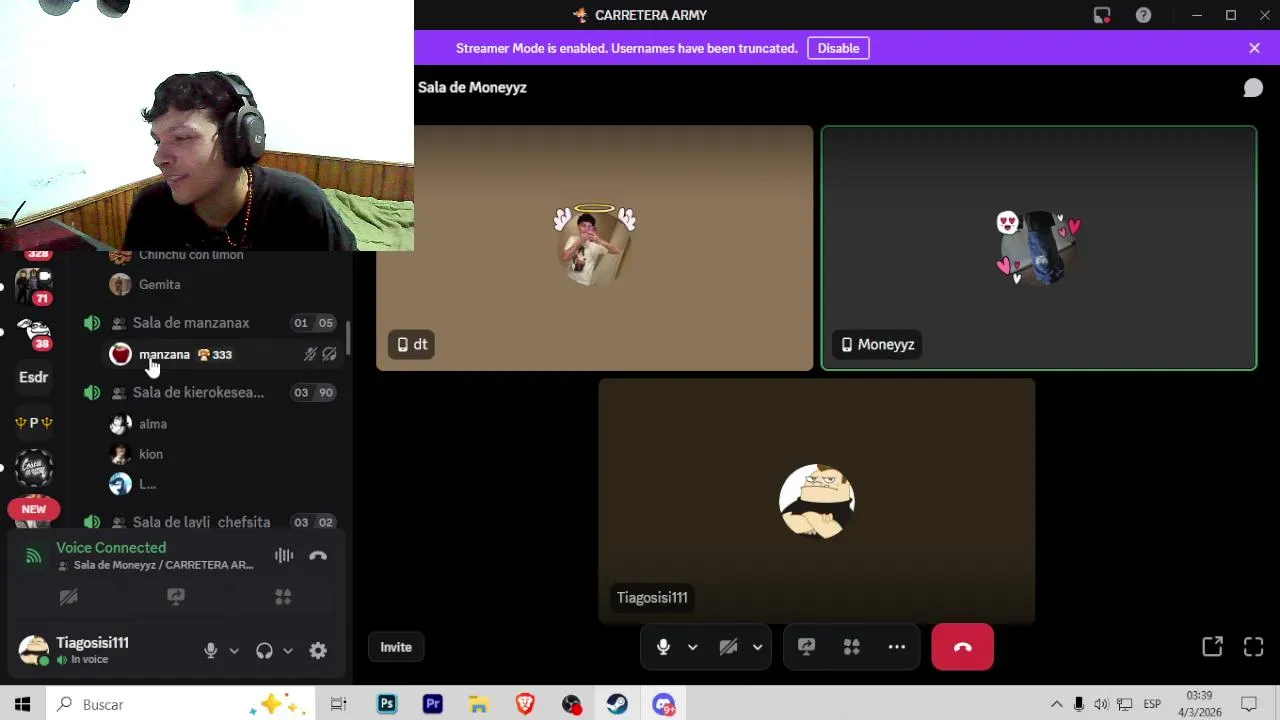The height and width of the screenshot is (720, 1280).
Task: Open the inbox icon in title bar
Action: [1102, 15]
